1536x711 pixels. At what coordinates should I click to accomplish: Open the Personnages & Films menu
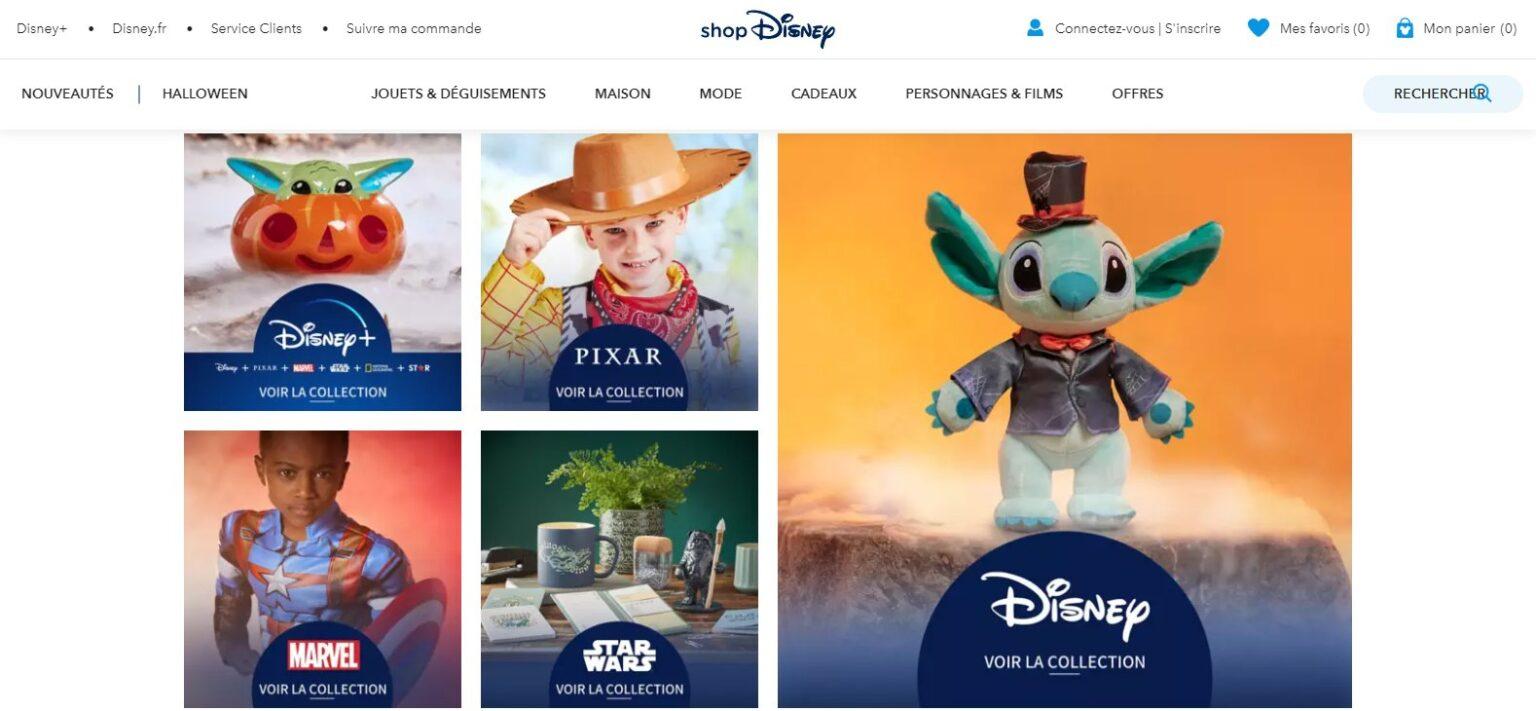click(x=984, y=93)
